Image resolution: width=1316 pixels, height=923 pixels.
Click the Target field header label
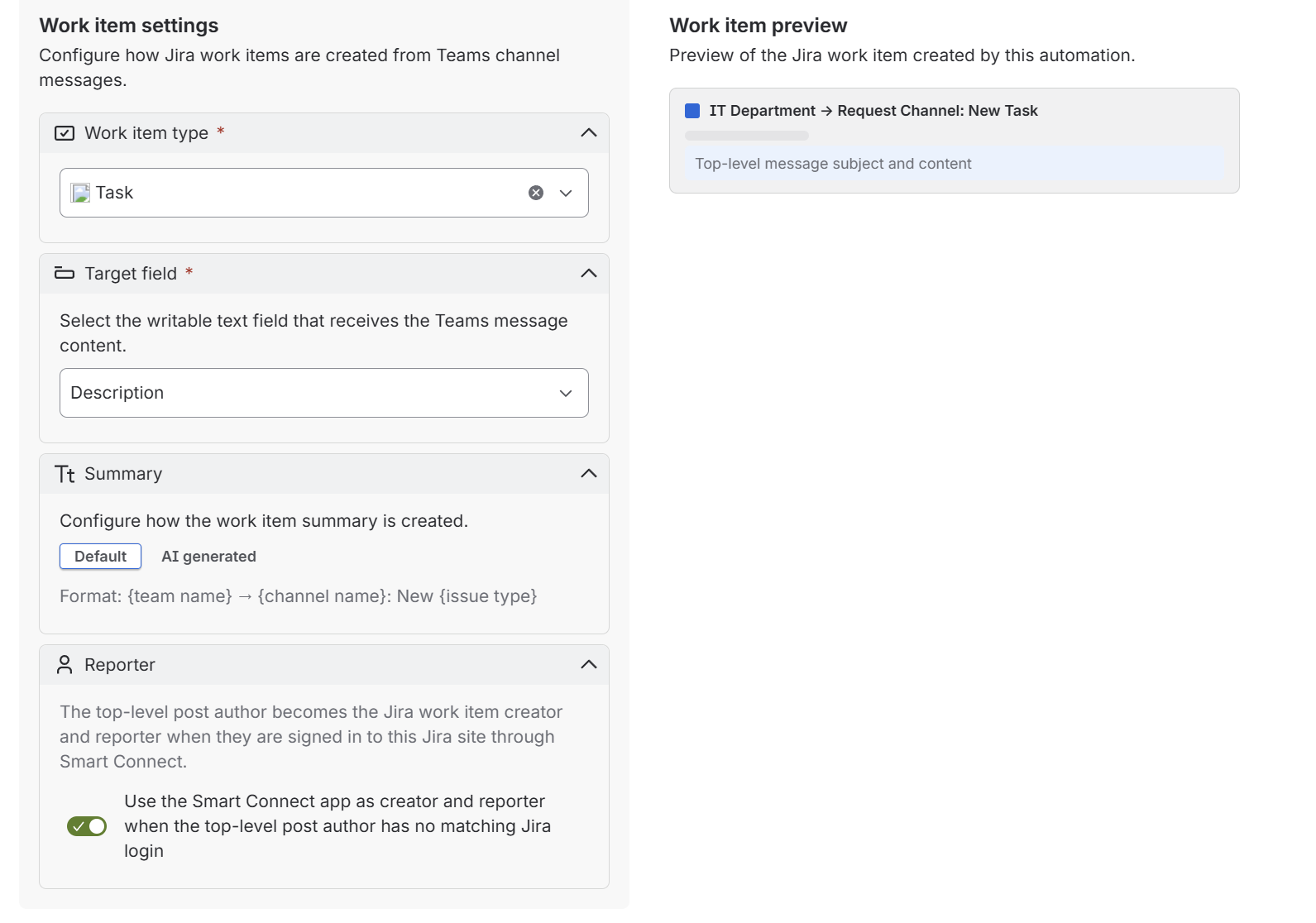(x=131, y=274)
